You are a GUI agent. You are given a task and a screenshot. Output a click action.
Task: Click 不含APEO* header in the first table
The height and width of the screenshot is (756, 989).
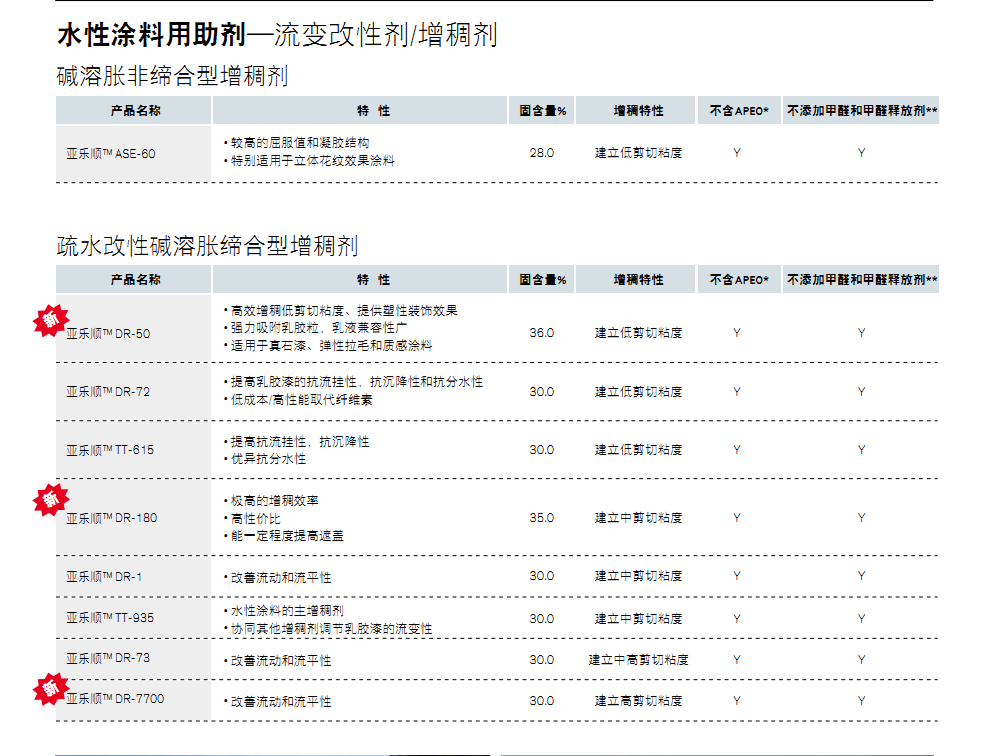[x=738, y=111]
